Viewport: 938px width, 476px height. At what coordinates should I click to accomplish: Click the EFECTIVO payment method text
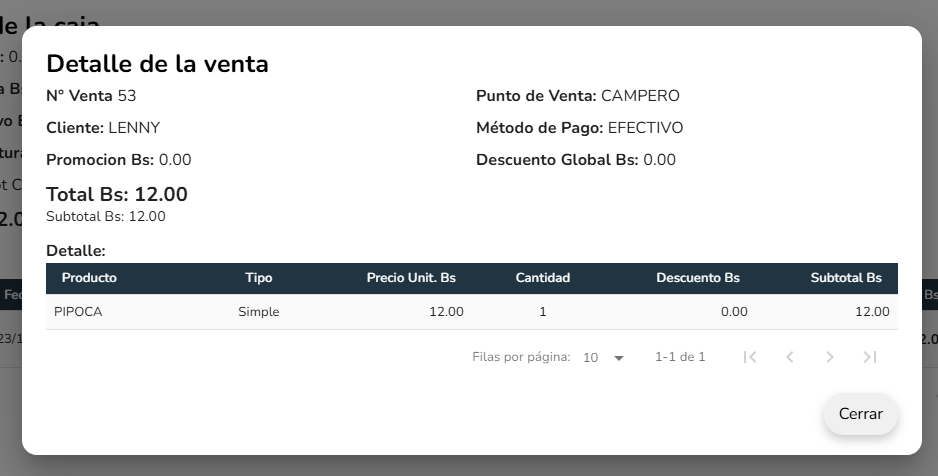(645, 128)
